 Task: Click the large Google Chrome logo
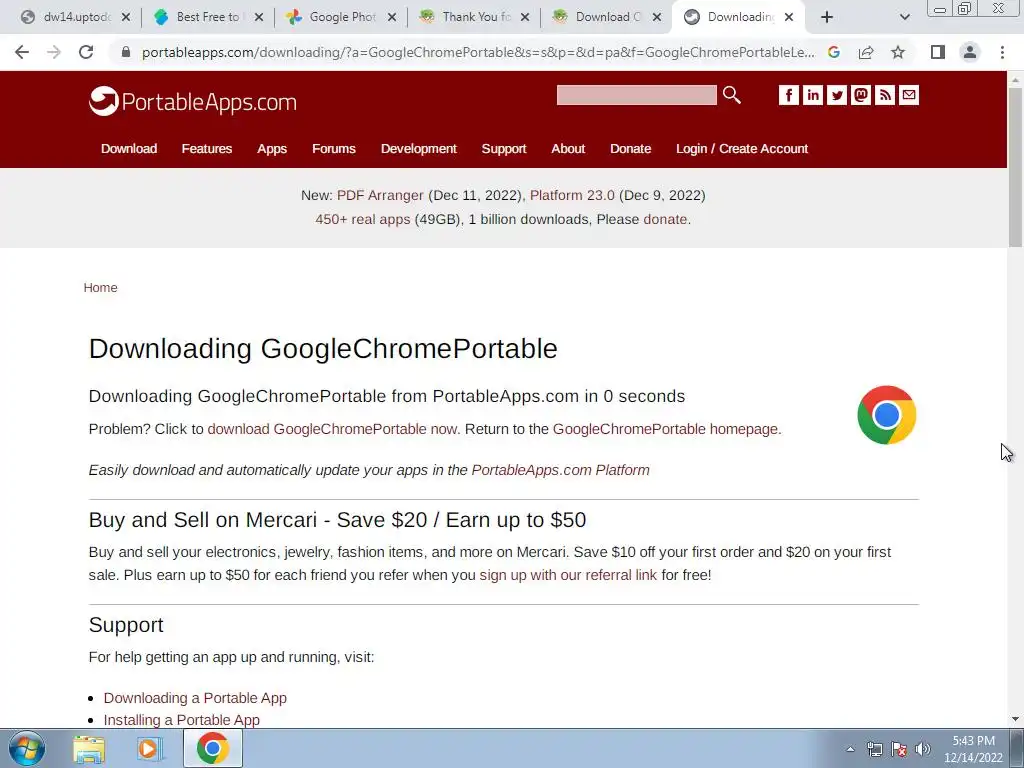click(x=886, y=415)
